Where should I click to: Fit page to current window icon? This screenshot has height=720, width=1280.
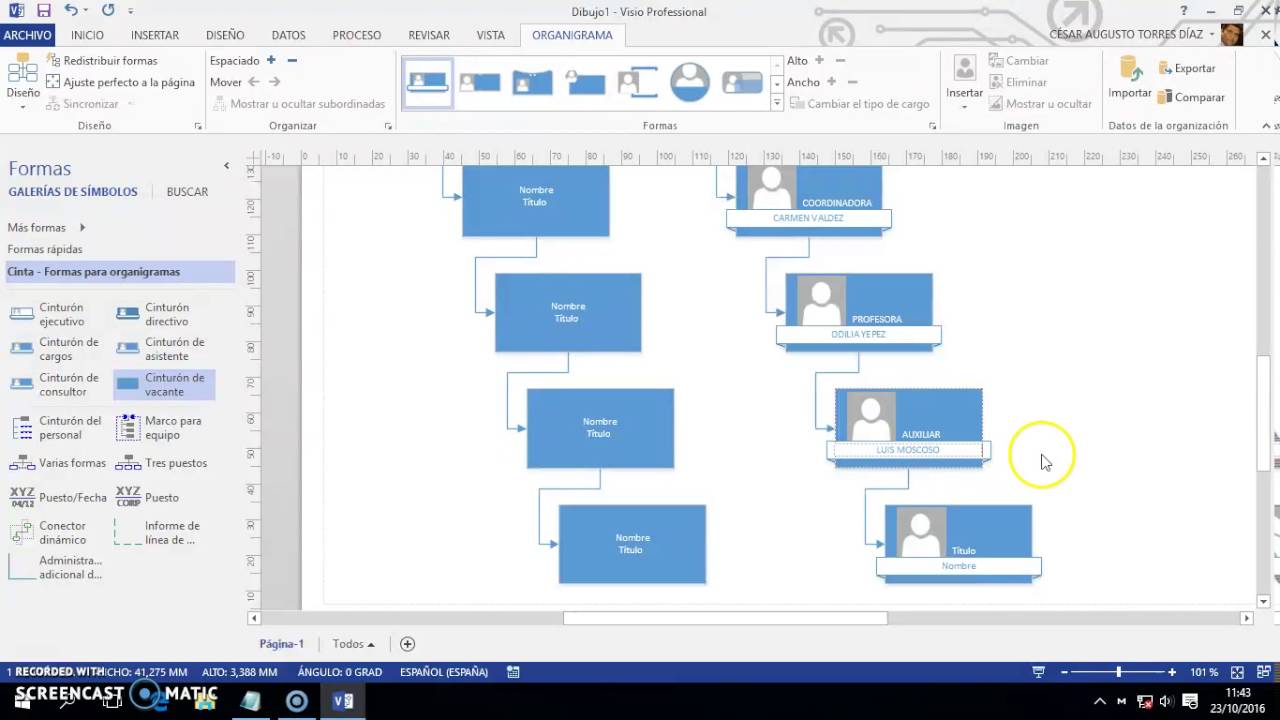1237,672
